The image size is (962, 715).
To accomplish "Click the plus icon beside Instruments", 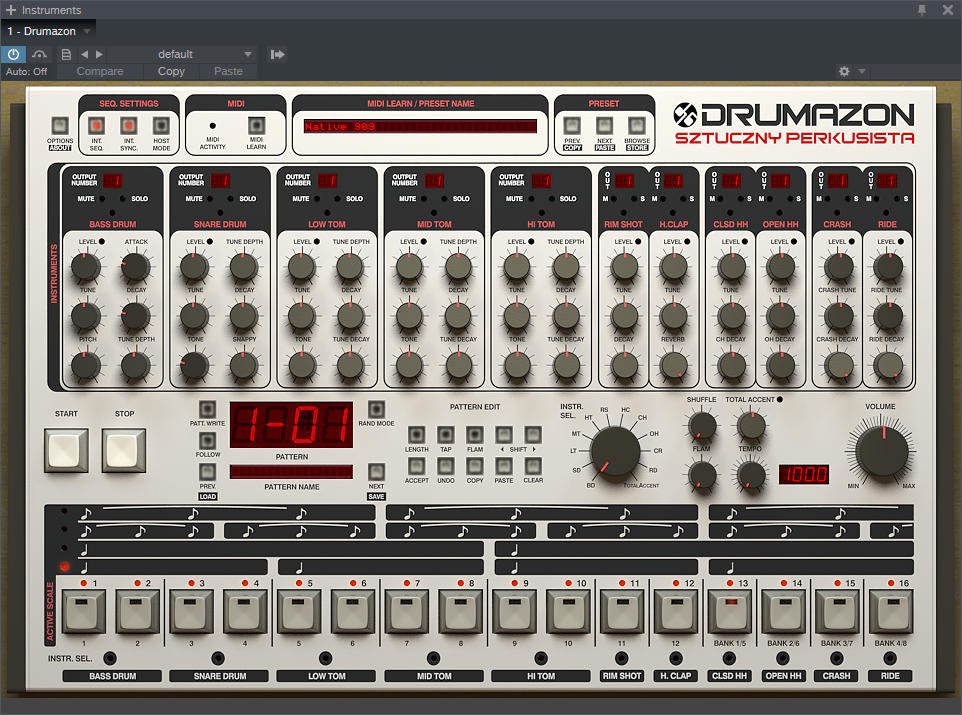I will 10,10.
